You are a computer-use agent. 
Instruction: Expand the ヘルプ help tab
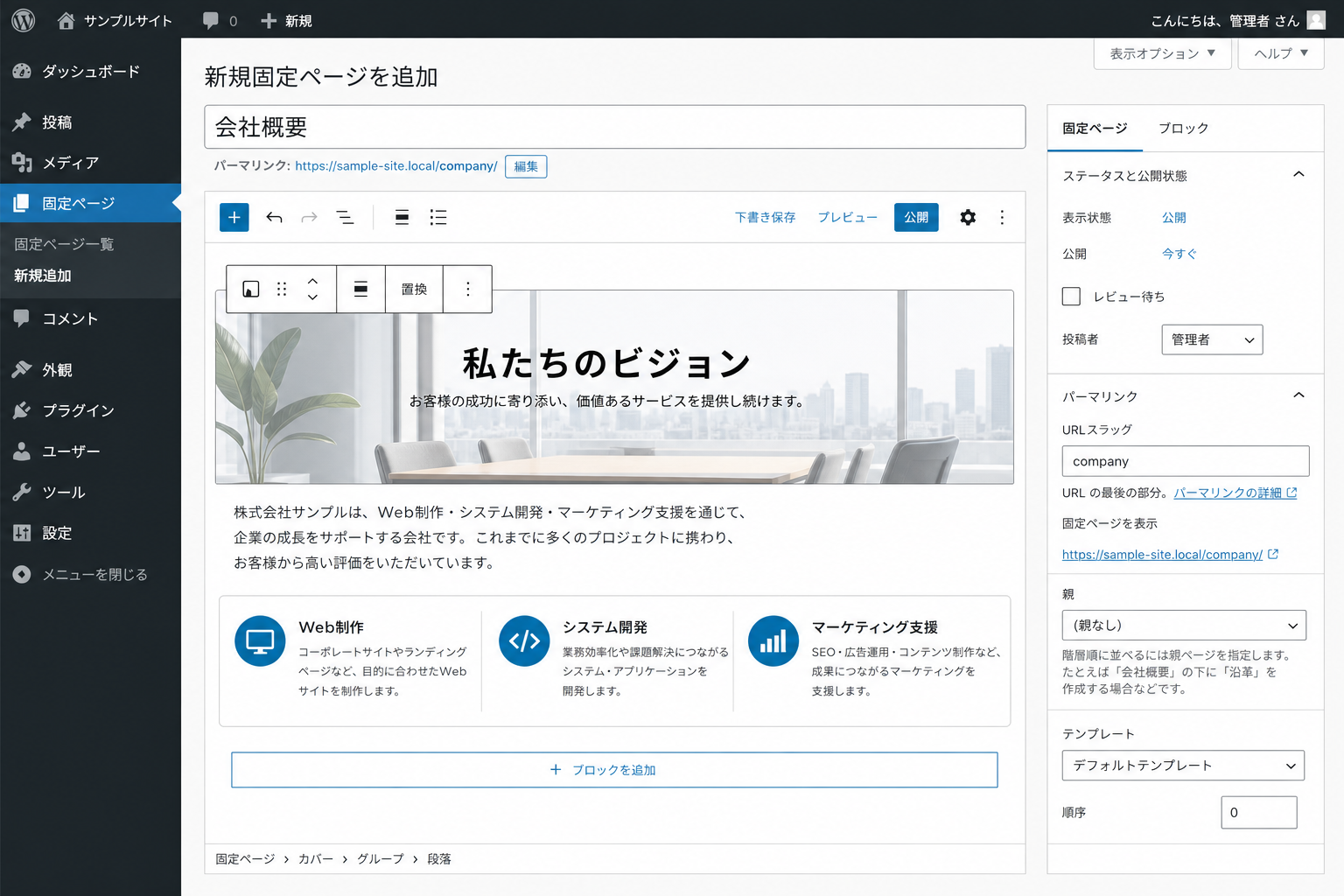point(1281,53)
